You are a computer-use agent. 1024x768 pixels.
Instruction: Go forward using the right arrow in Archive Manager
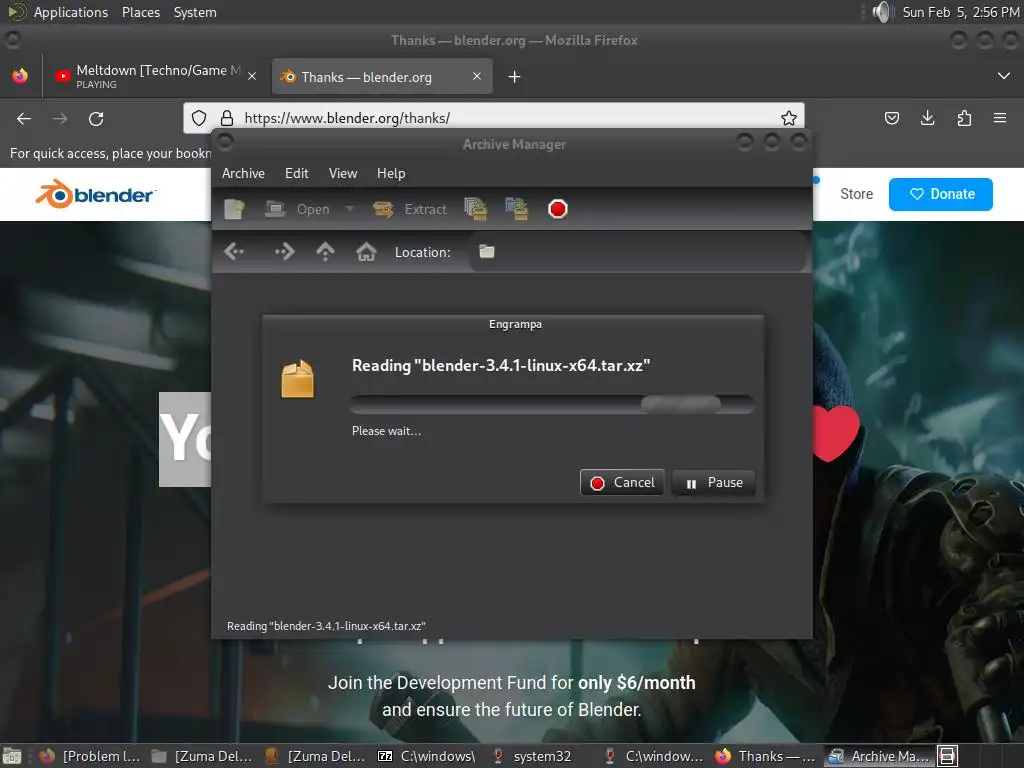285,251
